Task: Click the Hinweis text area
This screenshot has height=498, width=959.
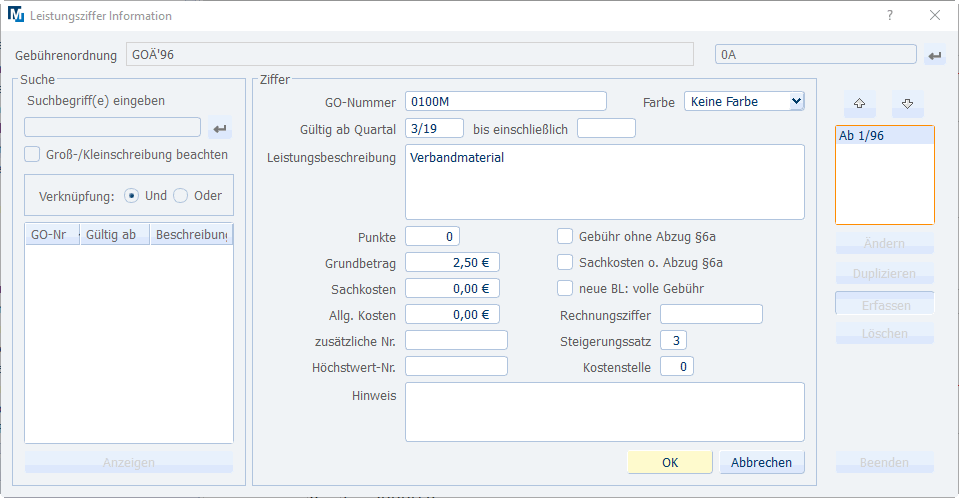Action: click(x=605, y=412)
